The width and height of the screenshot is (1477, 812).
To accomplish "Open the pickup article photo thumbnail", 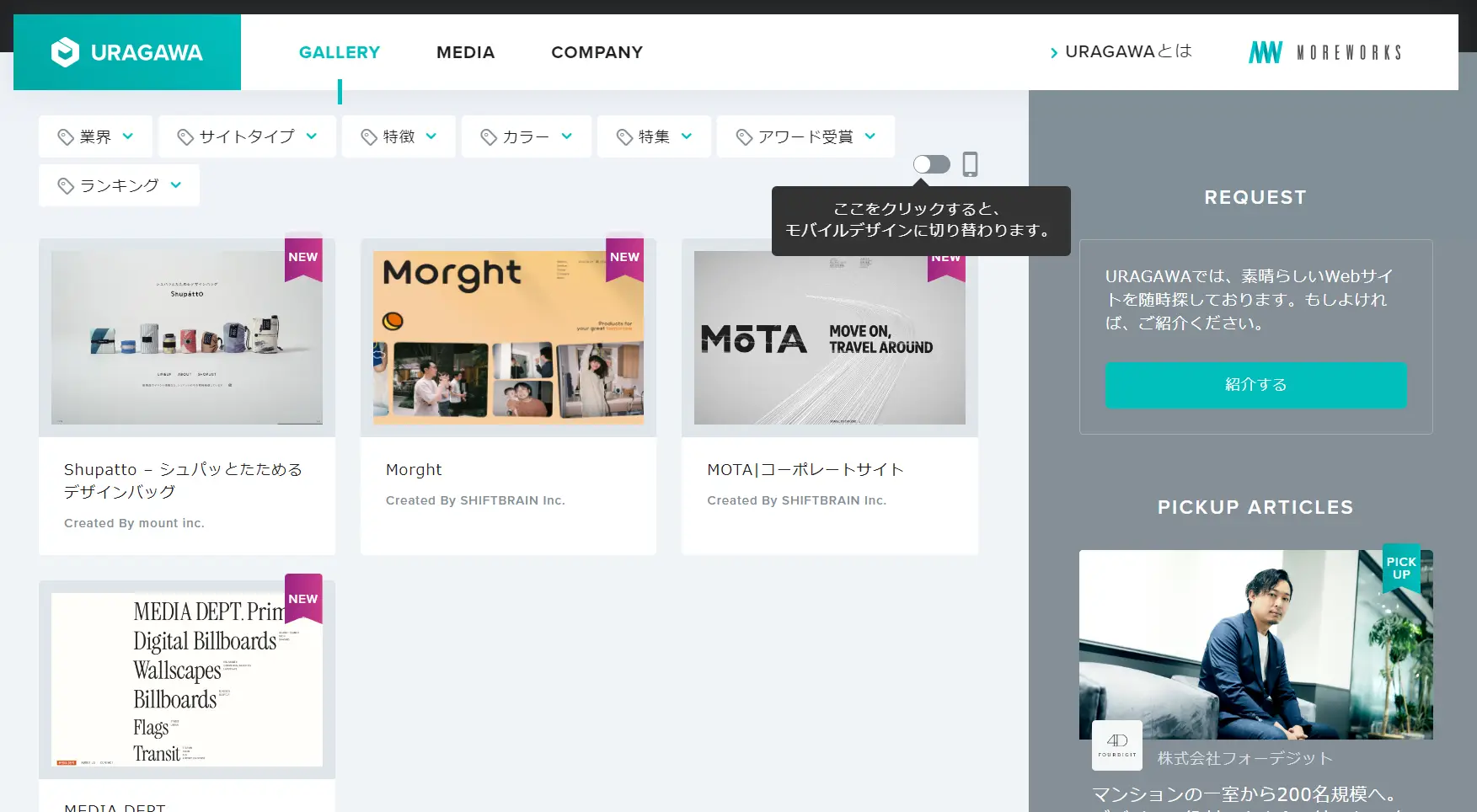I will click(x=1255, y=644).
